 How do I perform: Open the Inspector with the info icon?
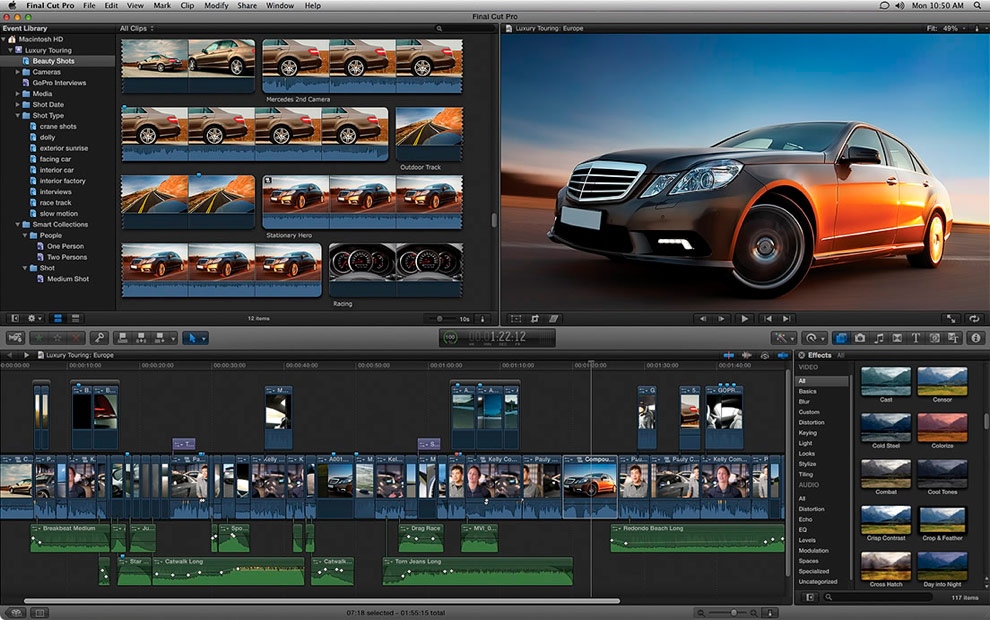click(x=977, y=337)
